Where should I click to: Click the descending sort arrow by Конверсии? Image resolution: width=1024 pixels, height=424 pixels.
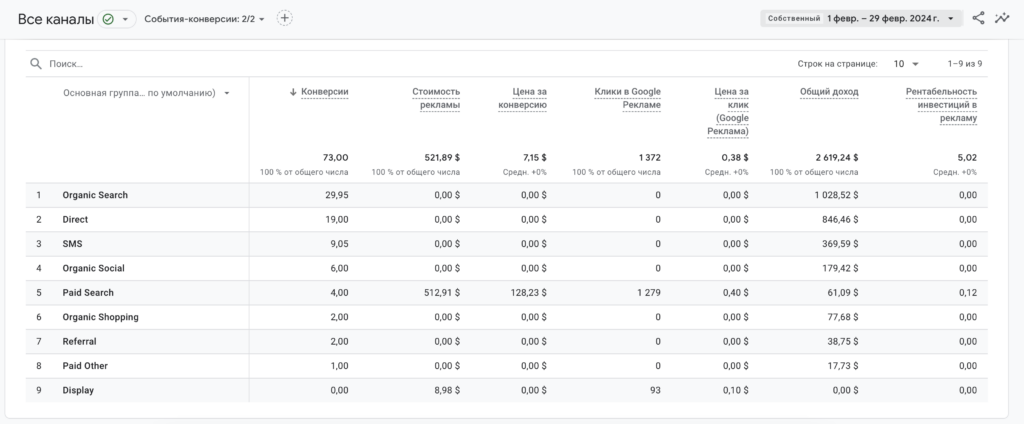click(x=293, y=92)
